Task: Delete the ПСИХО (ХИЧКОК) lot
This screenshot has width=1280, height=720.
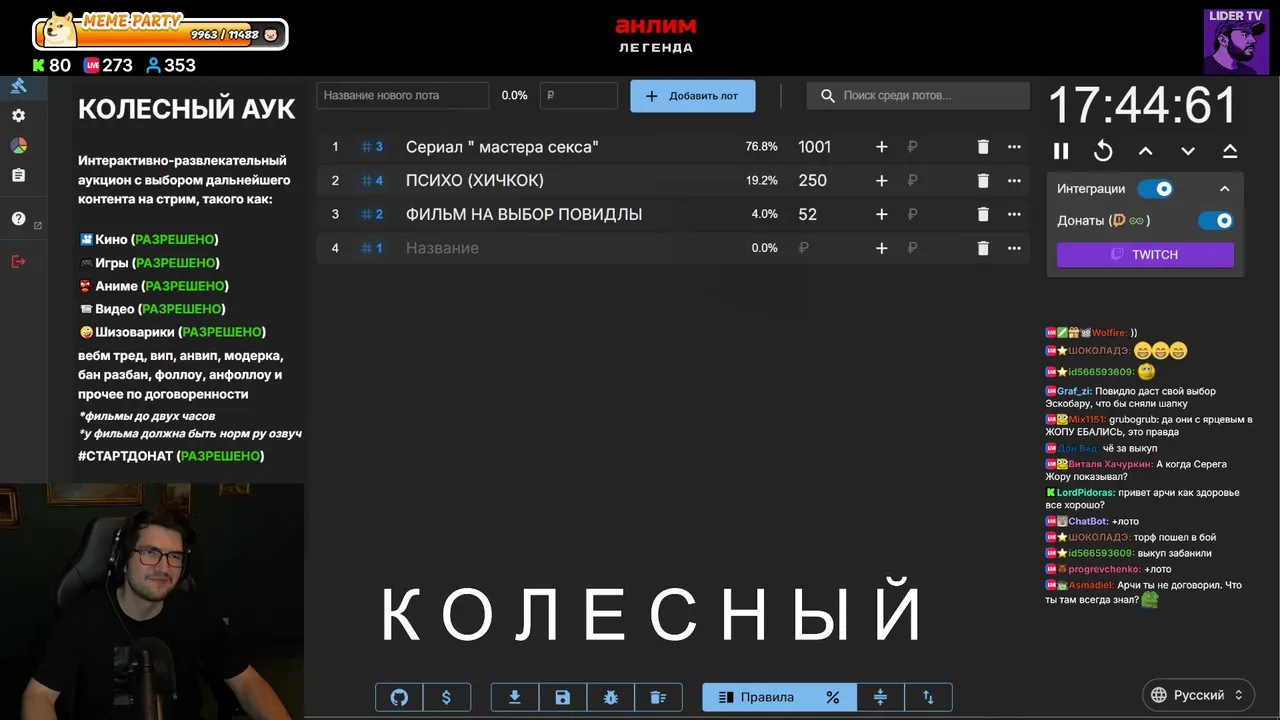Action: coord(983,181)
